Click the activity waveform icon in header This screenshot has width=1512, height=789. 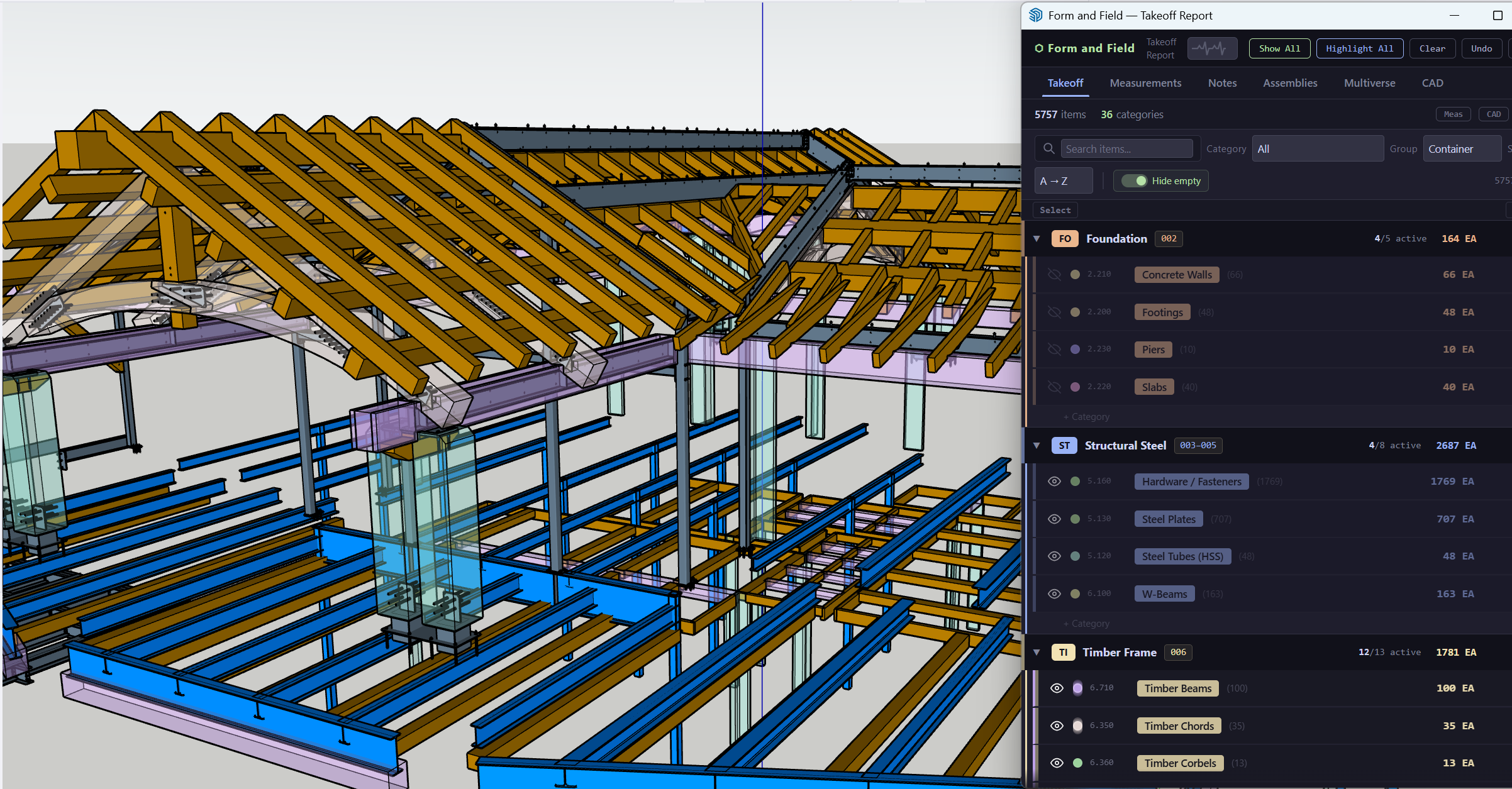pos(1211,48)
